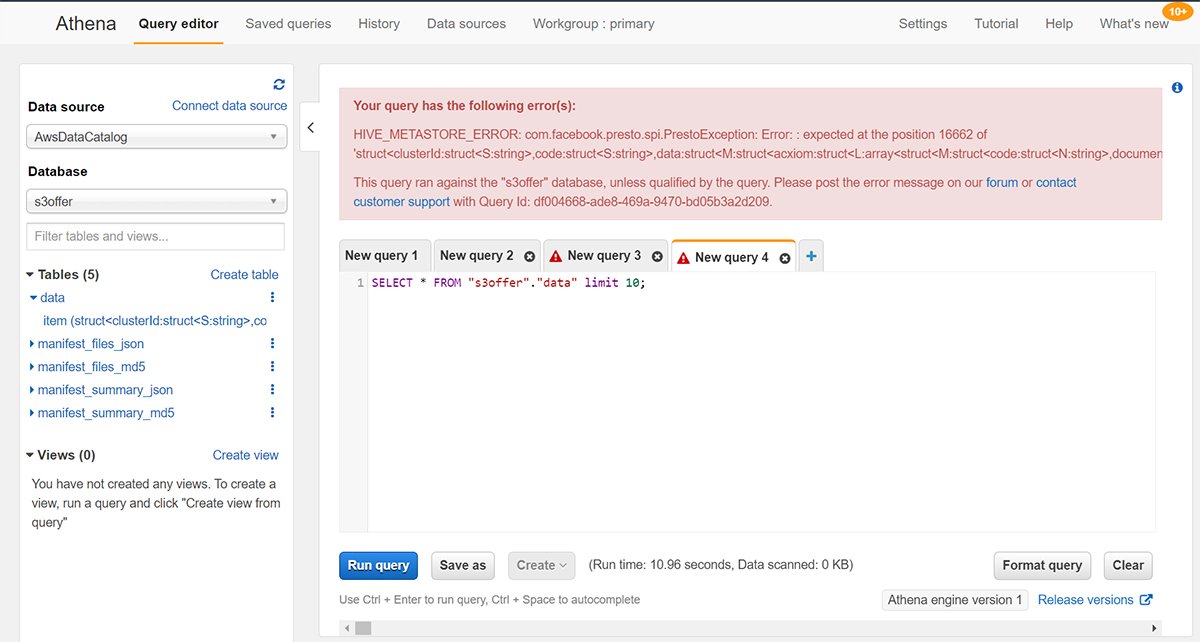The height and width of the screenshot is (642, 1200).
Task: Open the Create dropdown button
Action: click(x=541, y=565)
